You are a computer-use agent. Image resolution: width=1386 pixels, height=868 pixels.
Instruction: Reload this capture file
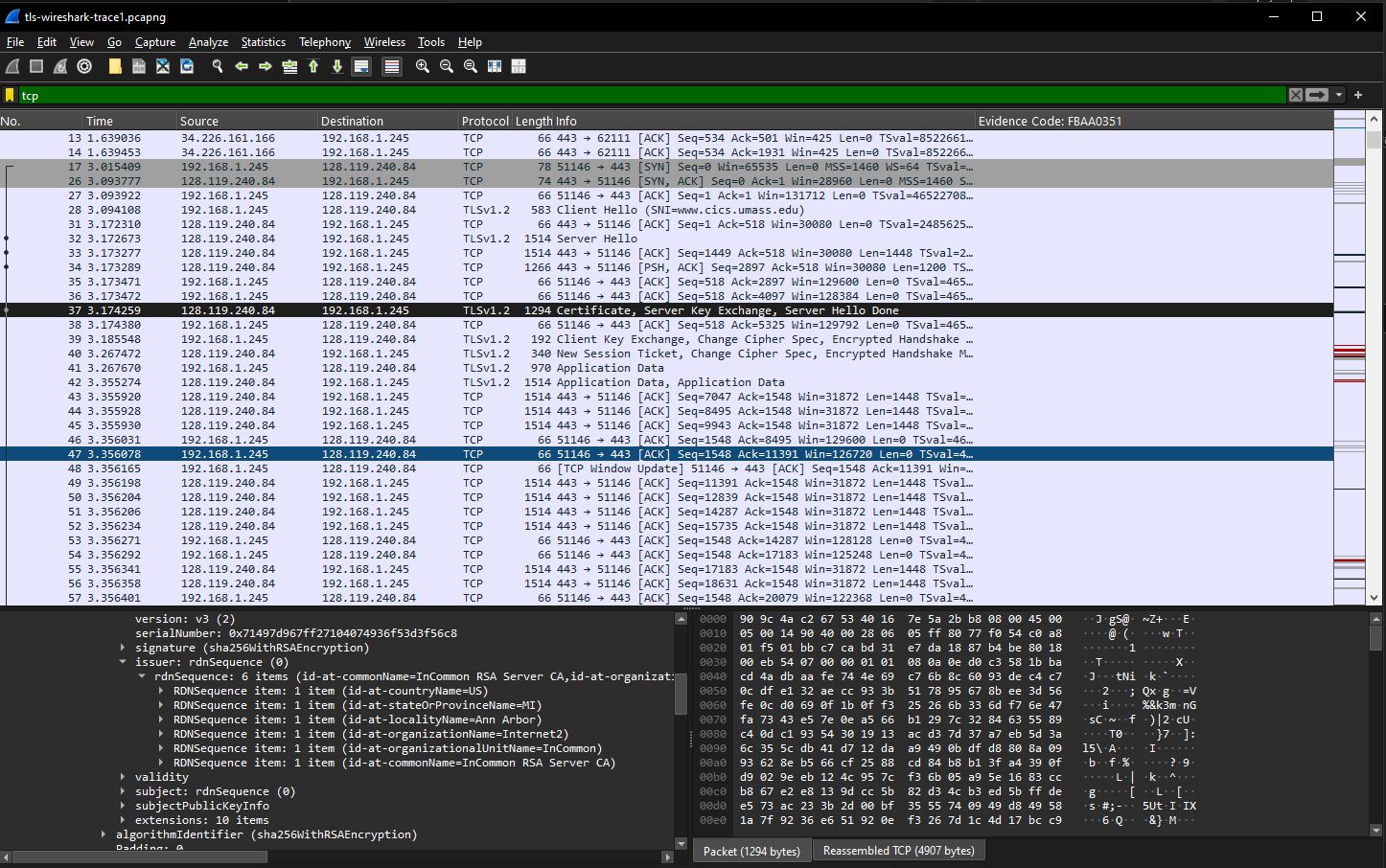pyautogui.click(x=187, y=66)
